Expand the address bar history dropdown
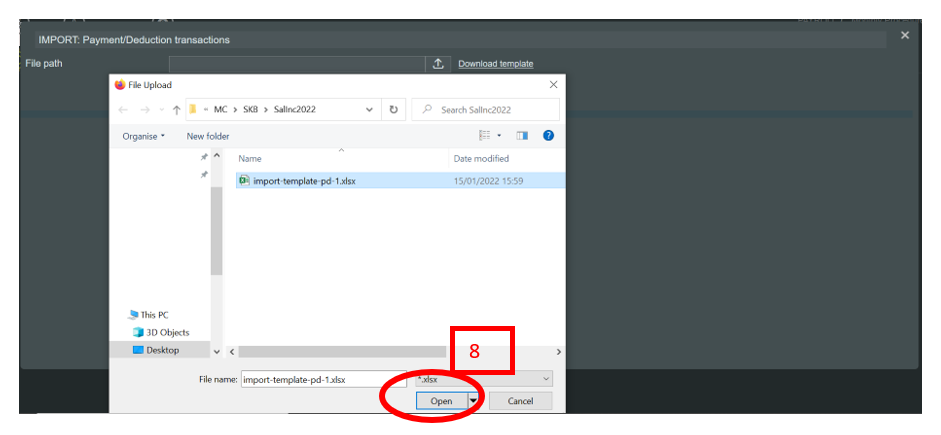The height and width of the screenshot is (435, 941). tap(369, 110)
